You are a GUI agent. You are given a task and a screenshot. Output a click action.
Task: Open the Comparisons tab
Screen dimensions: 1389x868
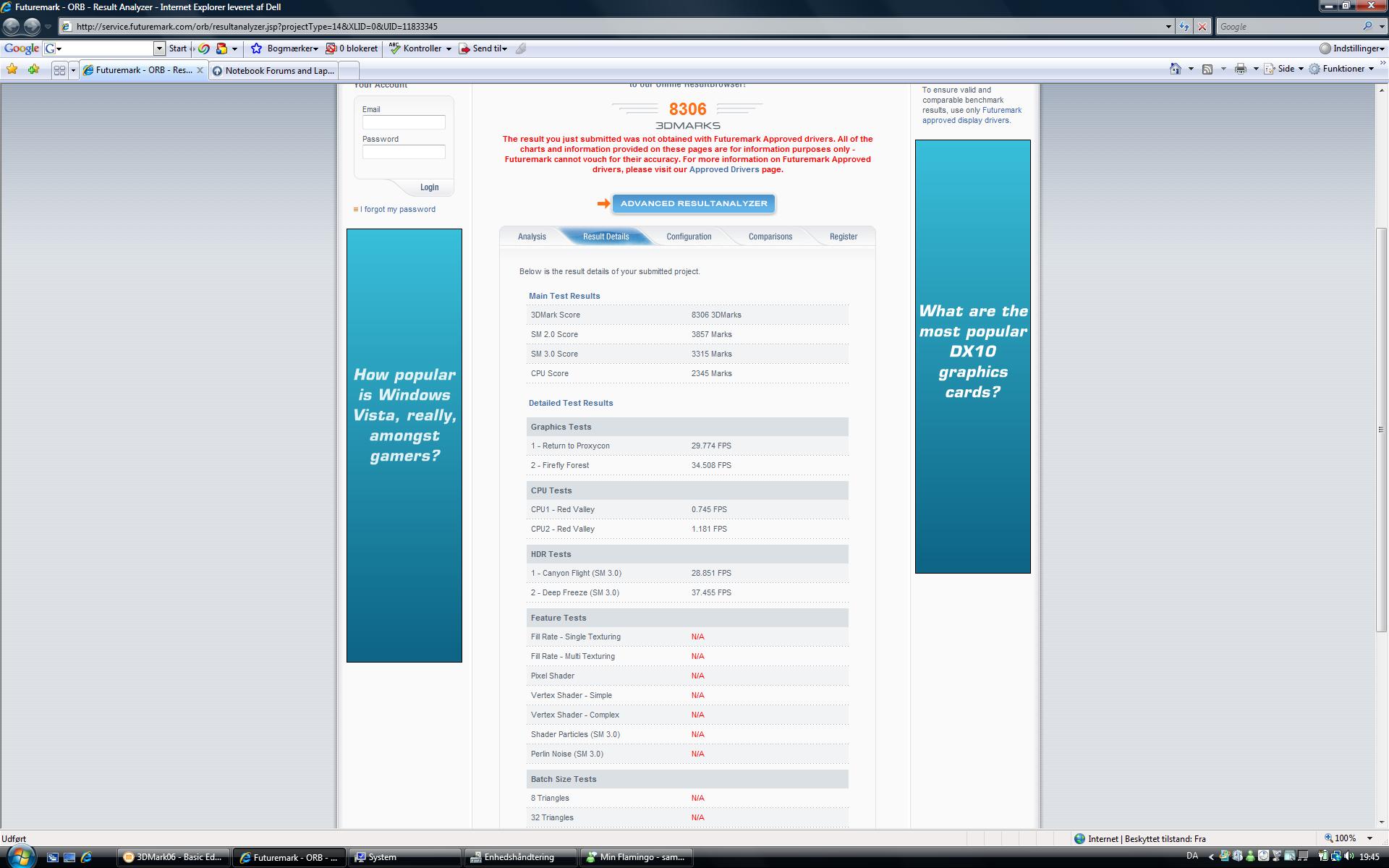point(770,237)
